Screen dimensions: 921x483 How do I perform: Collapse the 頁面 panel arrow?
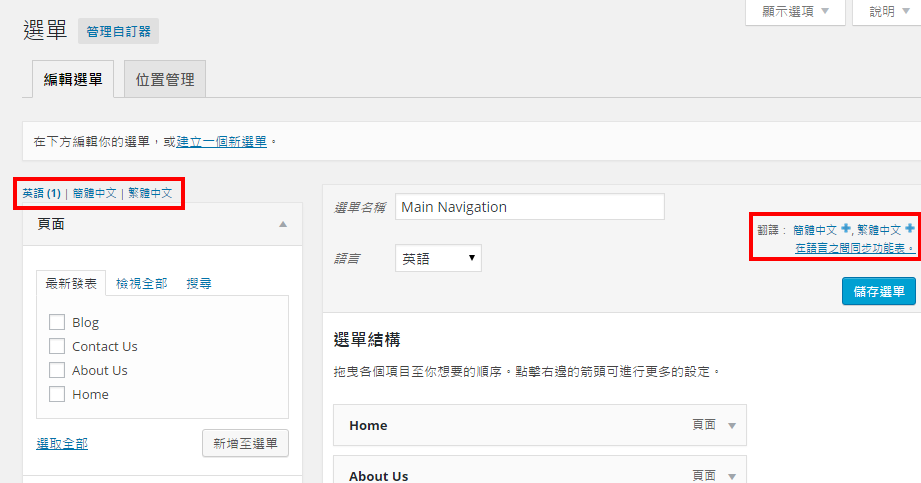click(283, 225)
